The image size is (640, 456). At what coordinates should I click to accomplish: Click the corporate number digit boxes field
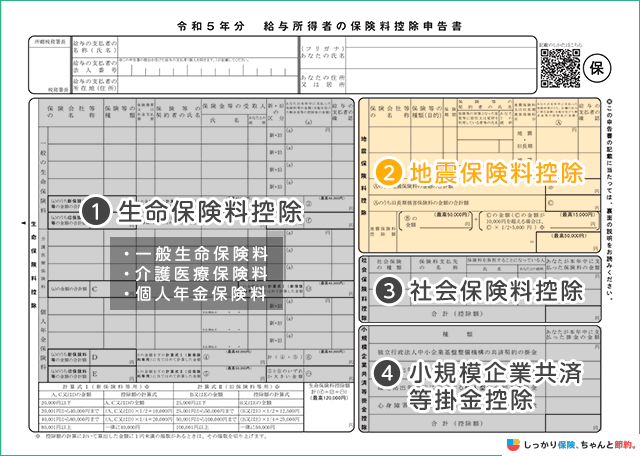(208, 69)
